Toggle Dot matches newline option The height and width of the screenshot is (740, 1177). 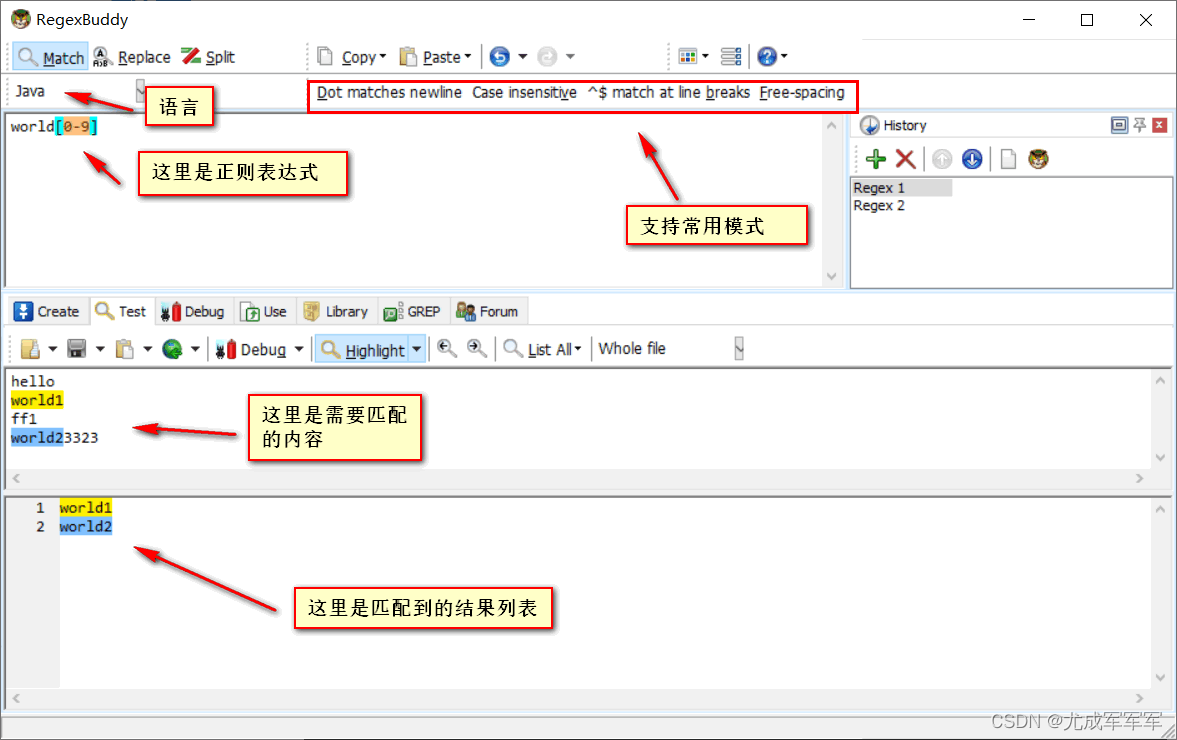pyautogui.click(x=389, y=92)
